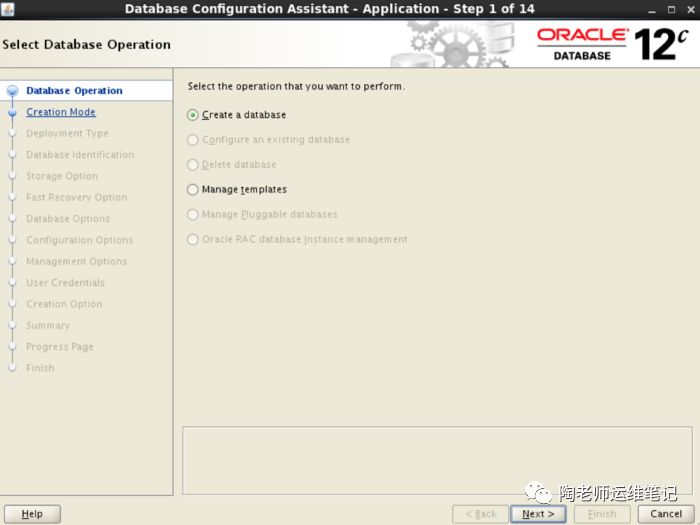Click Management Options step in sidebar
This screenshot has height=525, width=700.
click(76, 261)
